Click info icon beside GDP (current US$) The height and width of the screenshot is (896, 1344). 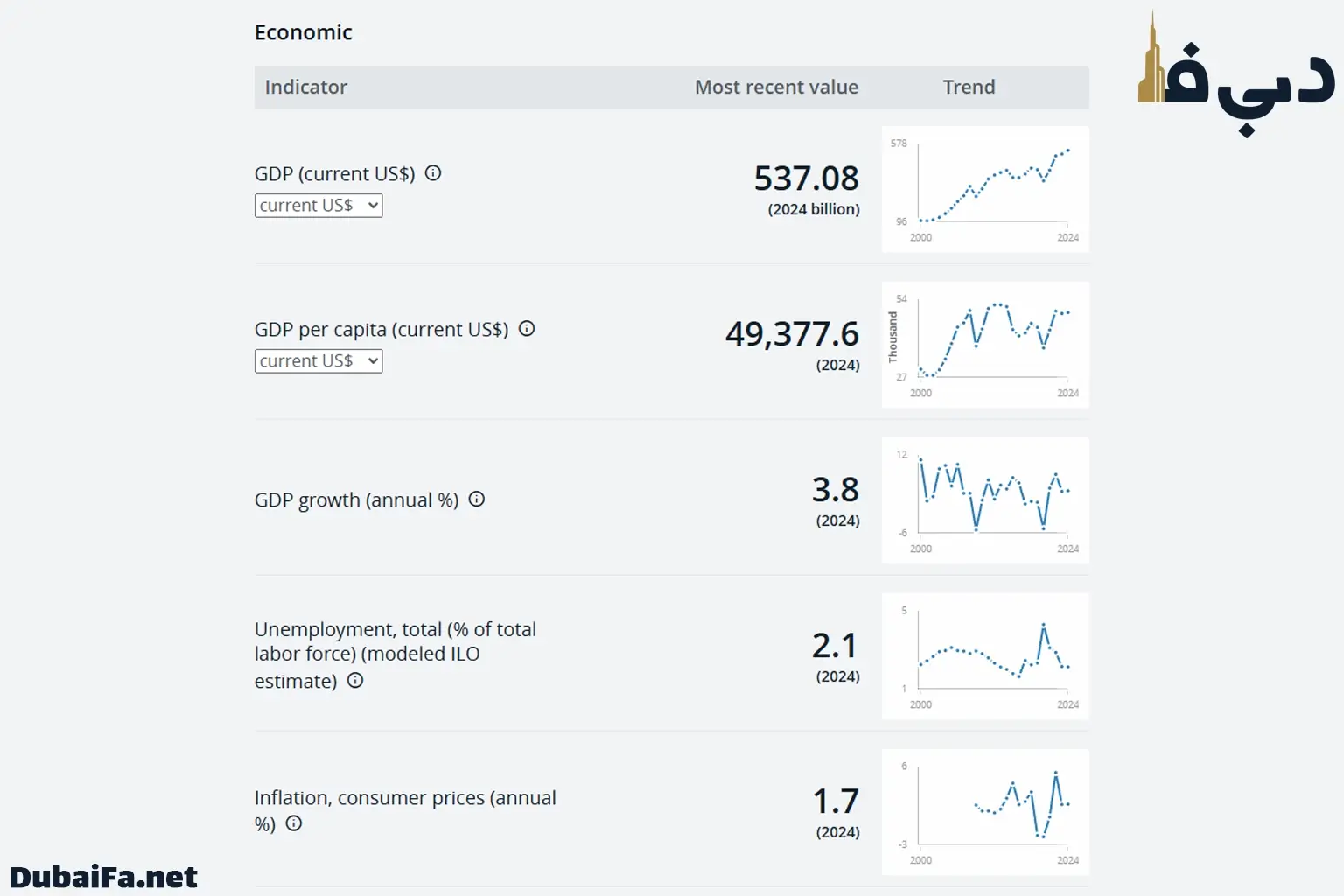click(433, 173)
